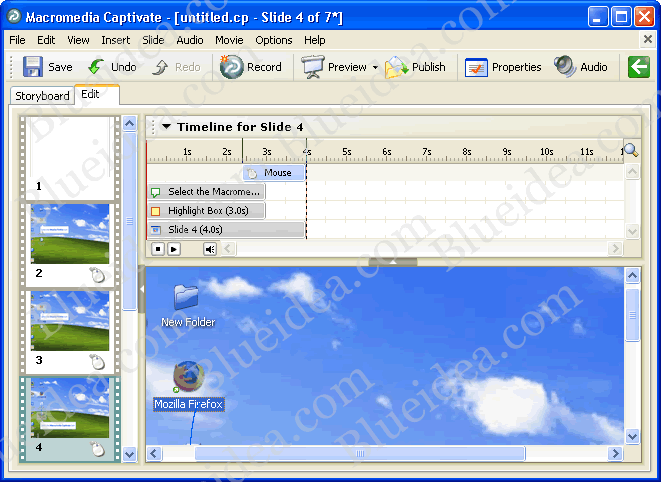The width and height of the screenshot is (661, 482).
Task: Click the greyed Redo toolbar button
Action: pos(176,67)
